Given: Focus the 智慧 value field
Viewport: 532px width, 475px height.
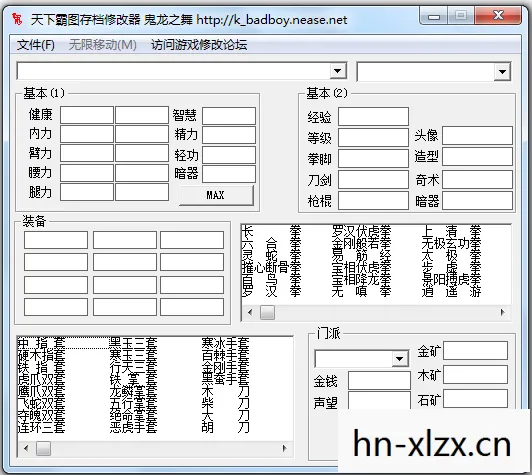Looking at the screenshot, I should 229,116.
